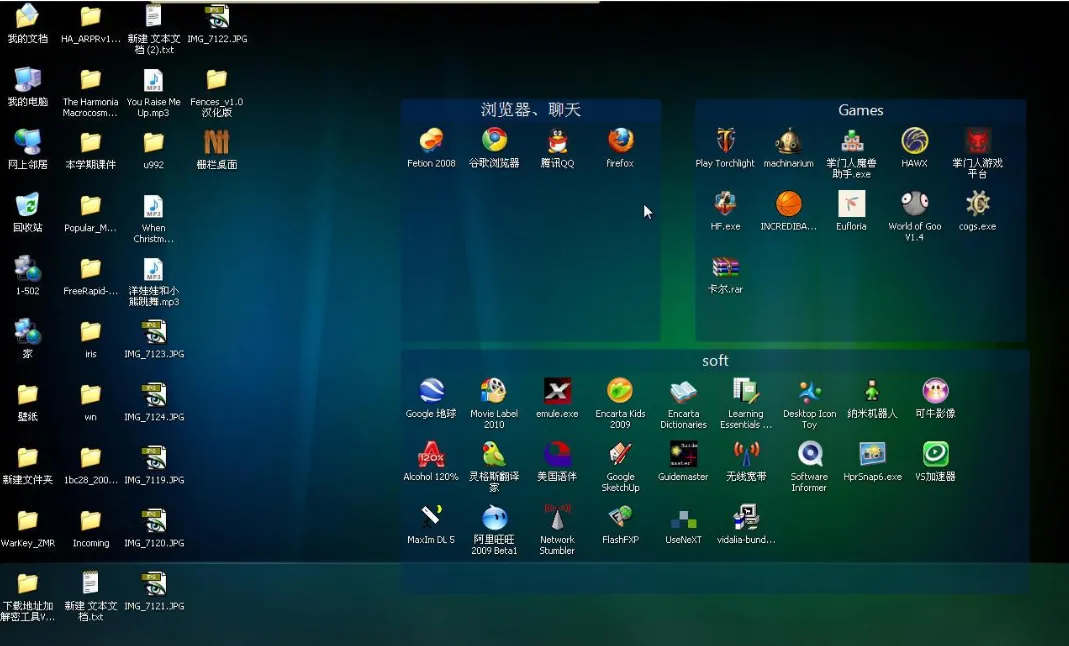The height and width of the screenshot is (646, 1069).
Task: Launch Google 地球 icon
Action: [x=431, y=391]
